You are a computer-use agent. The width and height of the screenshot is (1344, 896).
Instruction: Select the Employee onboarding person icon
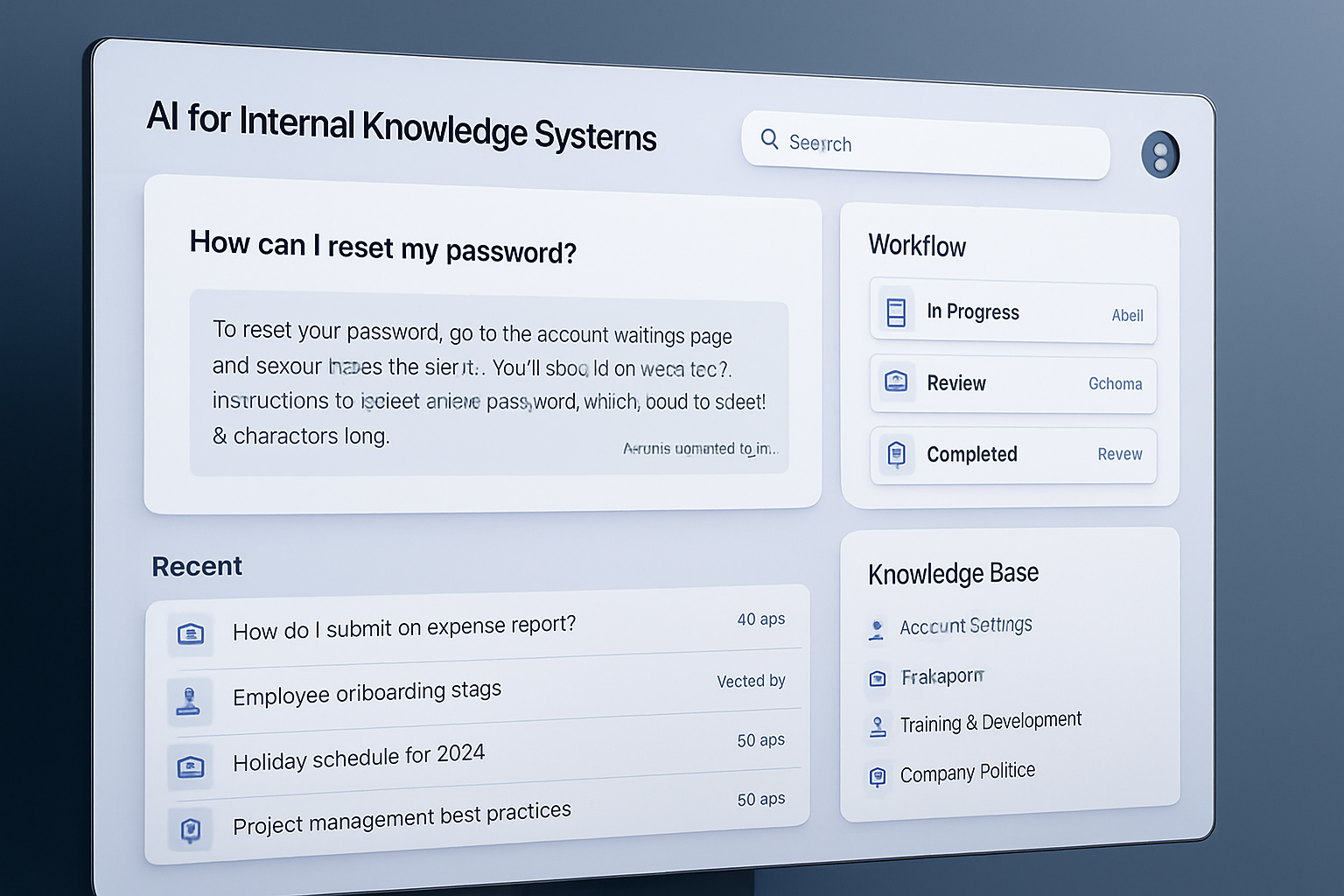coord(191,700)
